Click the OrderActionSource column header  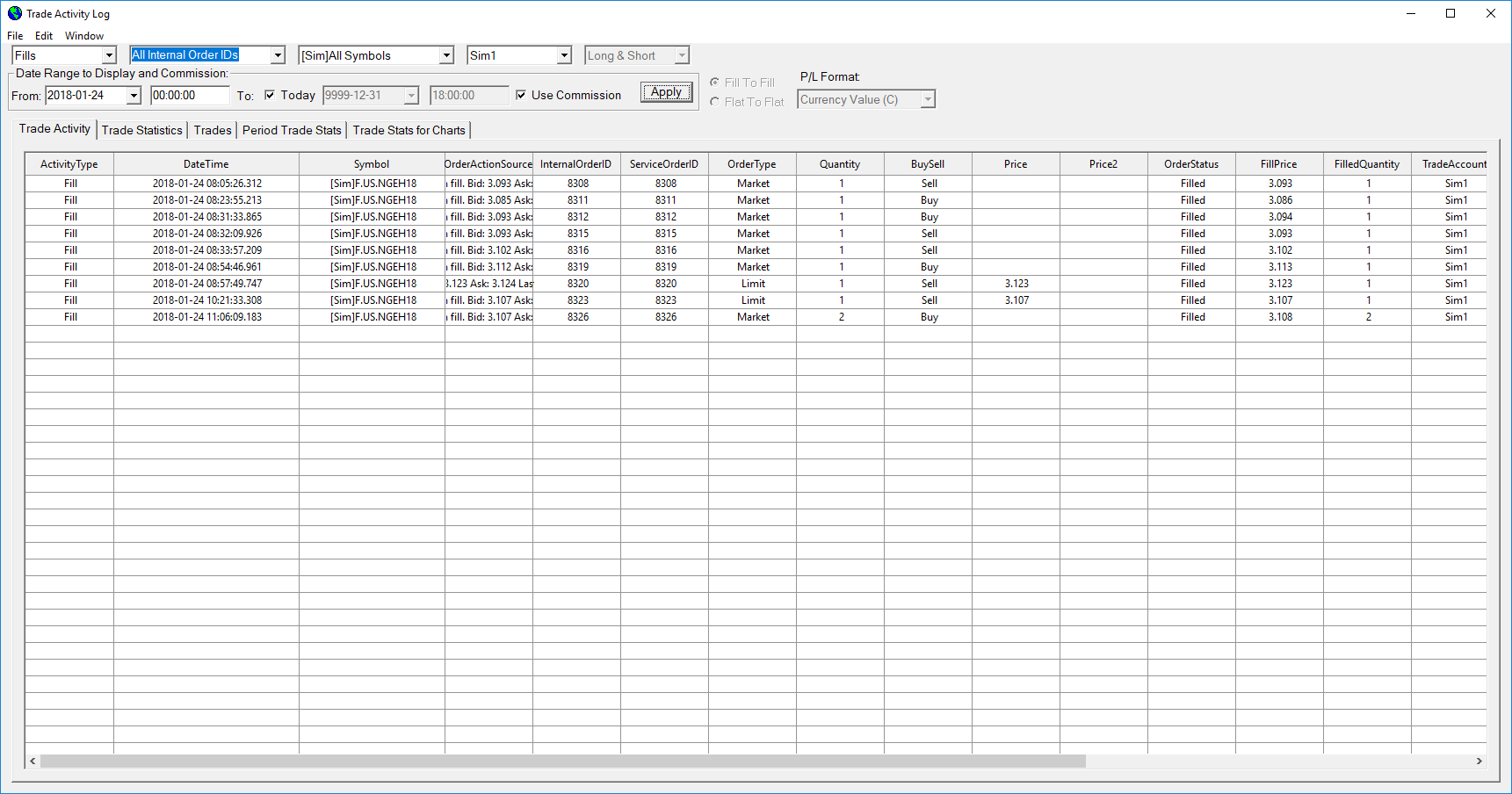488,164
